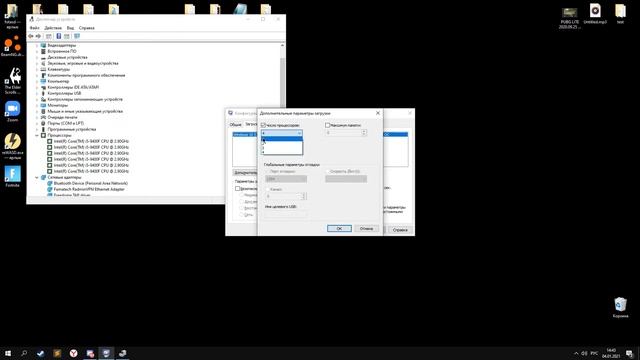Click the scan hardware monitor icon in toolbar
This screenshot has width=640, height=360.
click(77, 36)
